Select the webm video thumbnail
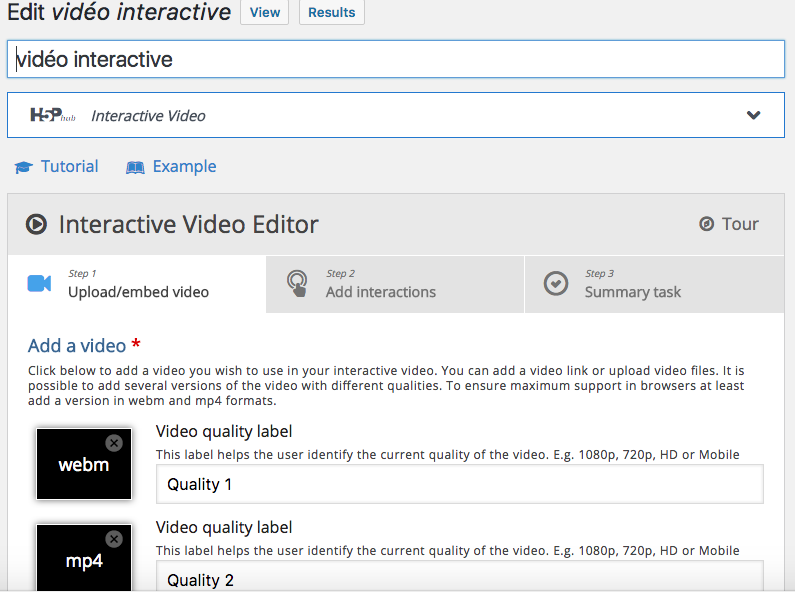The height and width of the screenshot is (592, 795). [84, 464]
